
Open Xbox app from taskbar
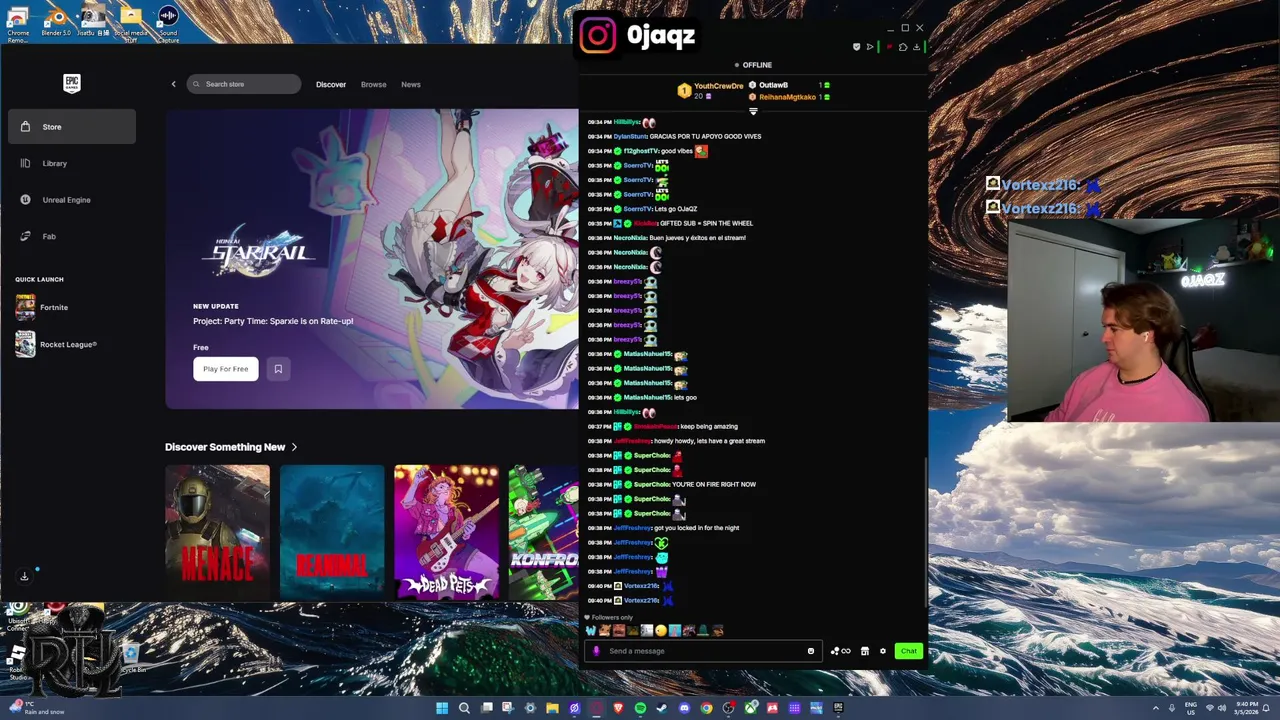(751, 708)
